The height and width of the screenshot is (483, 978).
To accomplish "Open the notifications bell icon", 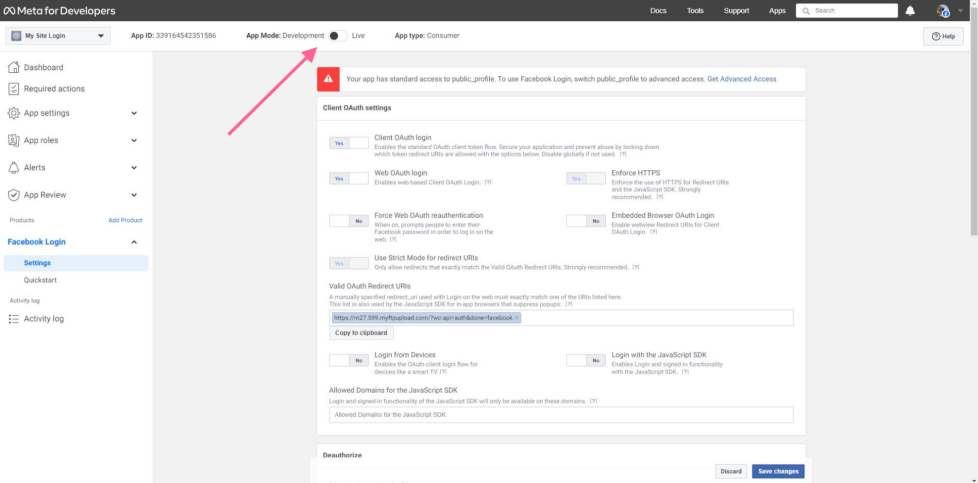I will click(x=911, y=11).
